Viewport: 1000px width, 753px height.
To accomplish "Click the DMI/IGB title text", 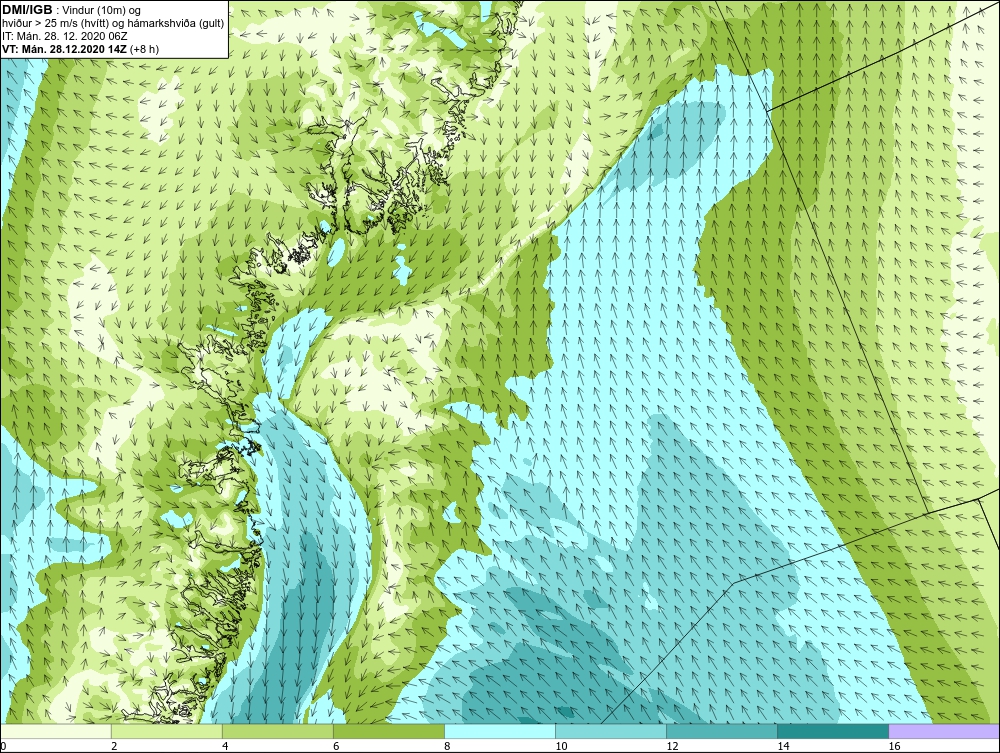I will tap(27, 10).
